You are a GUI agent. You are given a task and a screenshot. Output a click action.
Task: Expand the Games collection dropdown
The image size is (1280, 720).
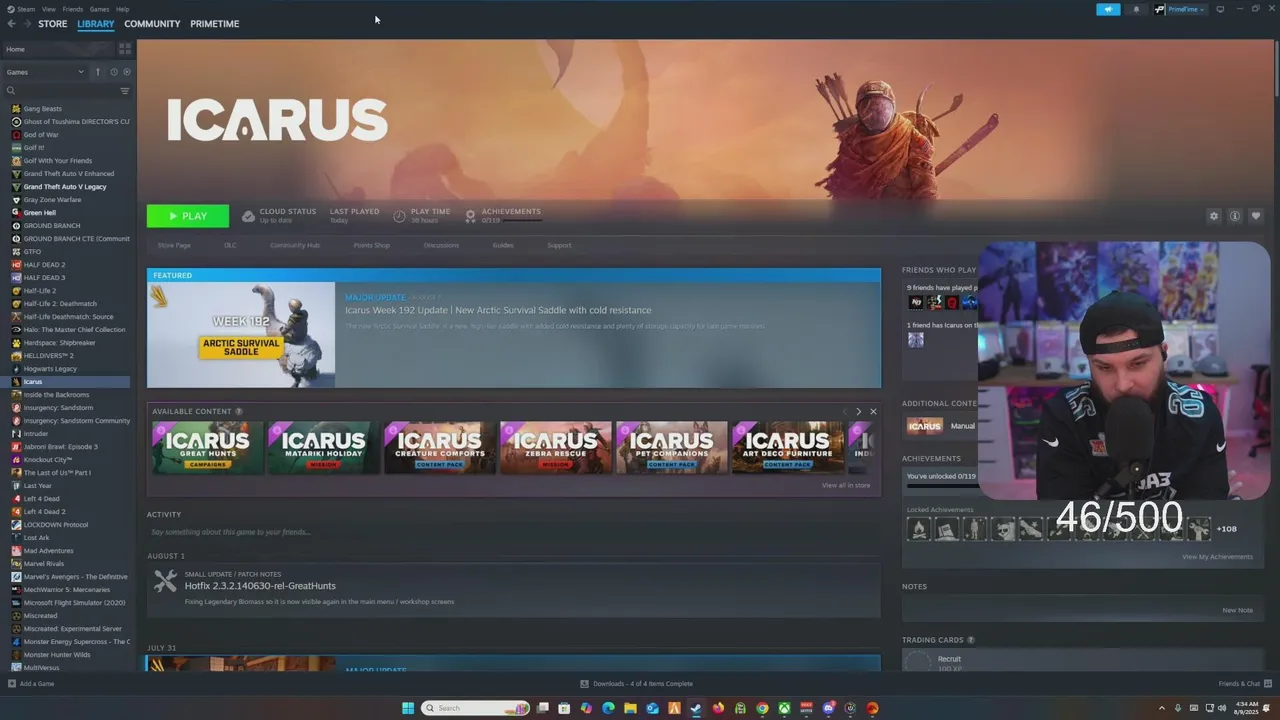point(45,72)
